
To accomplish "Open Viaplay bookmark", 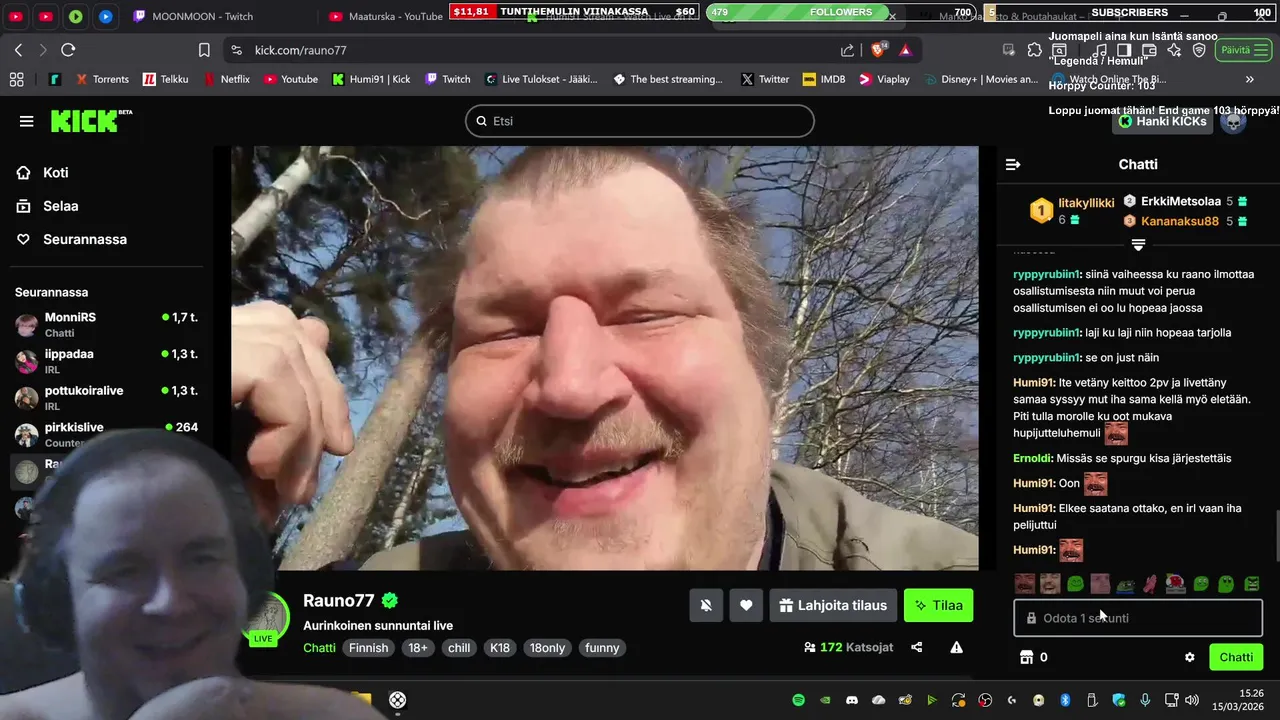I will (884, 79).
